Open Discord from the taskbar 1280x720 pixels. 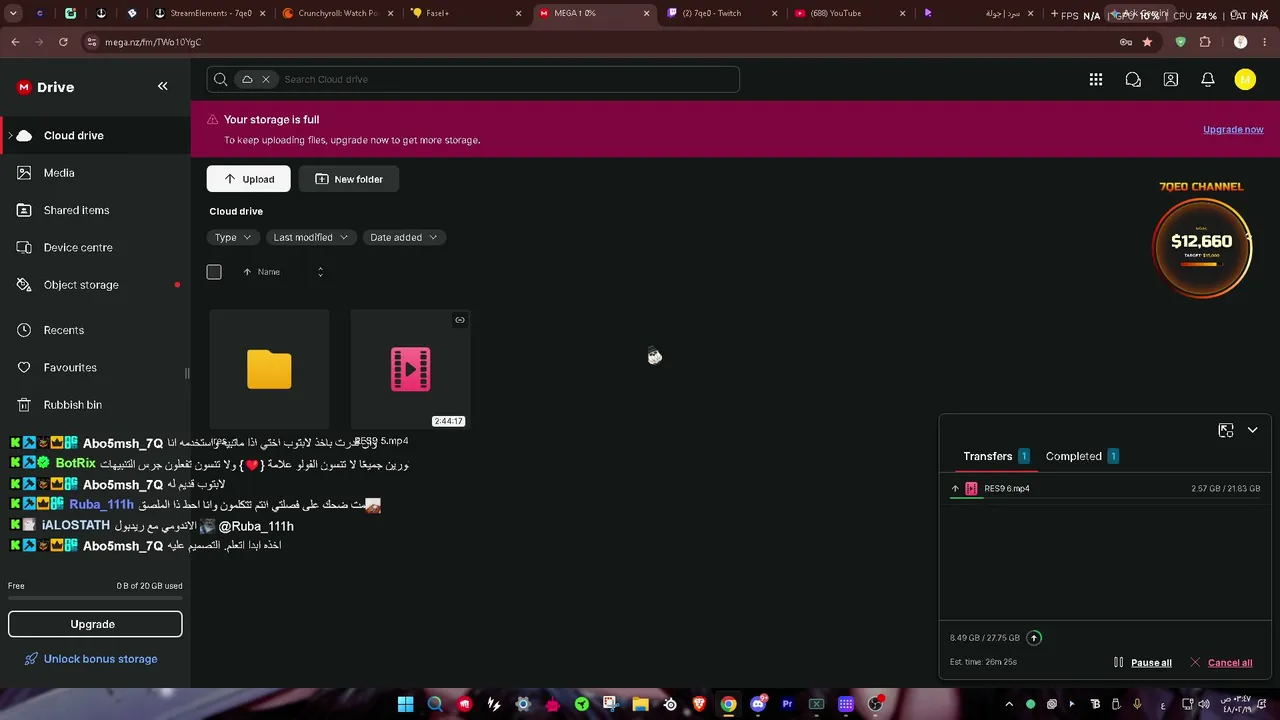(758, 704)
